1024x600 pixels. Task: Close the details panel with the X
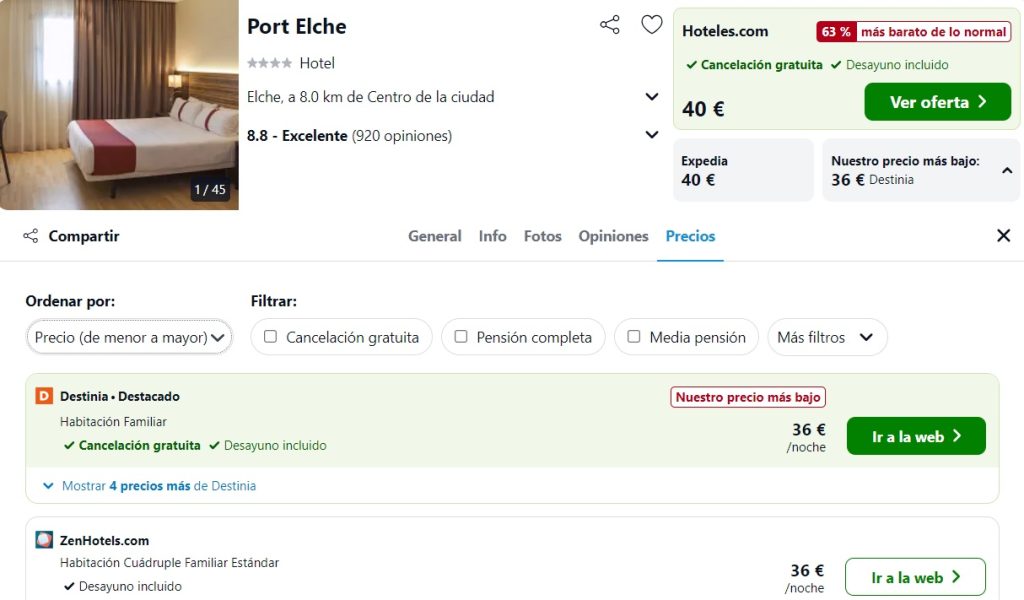tap(1004, 236)
